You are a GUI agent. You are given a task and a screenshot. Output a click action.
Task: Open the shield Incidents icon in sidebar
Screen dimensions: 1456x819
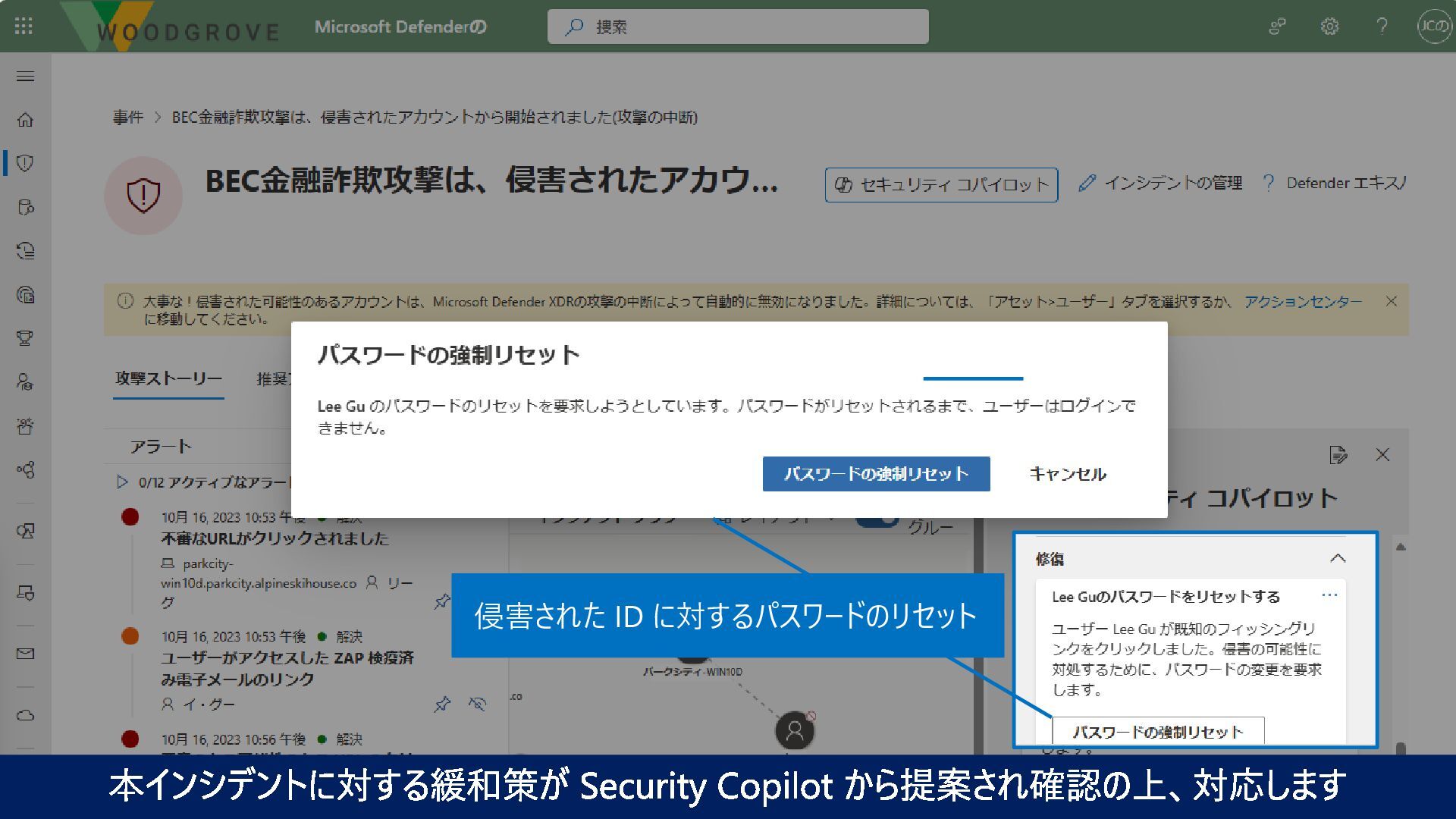tap(25, 163)
